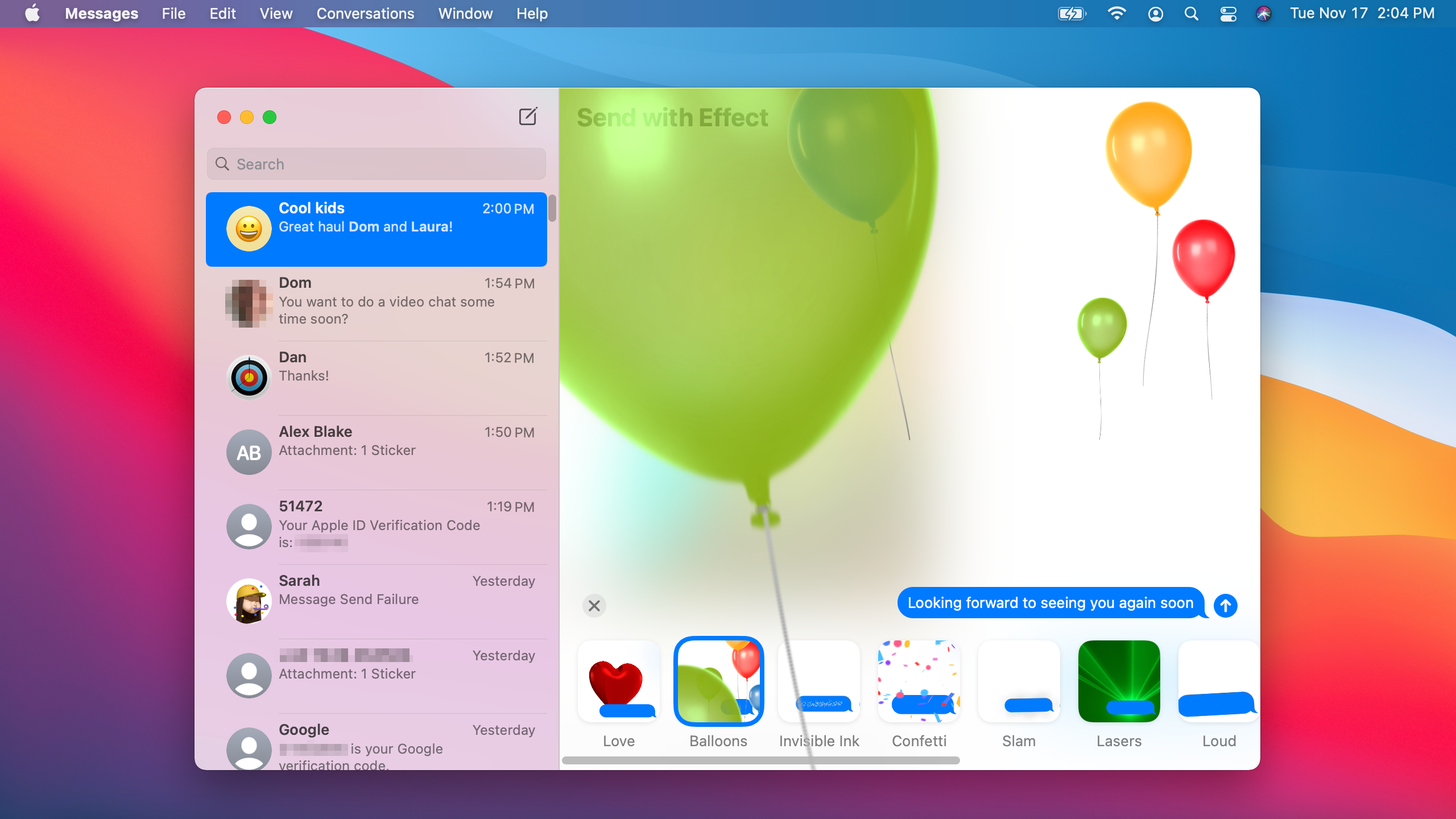Activate Siri from the menu bar
This screenshot has width=1456, height=819.
[x=1263, y=14]
